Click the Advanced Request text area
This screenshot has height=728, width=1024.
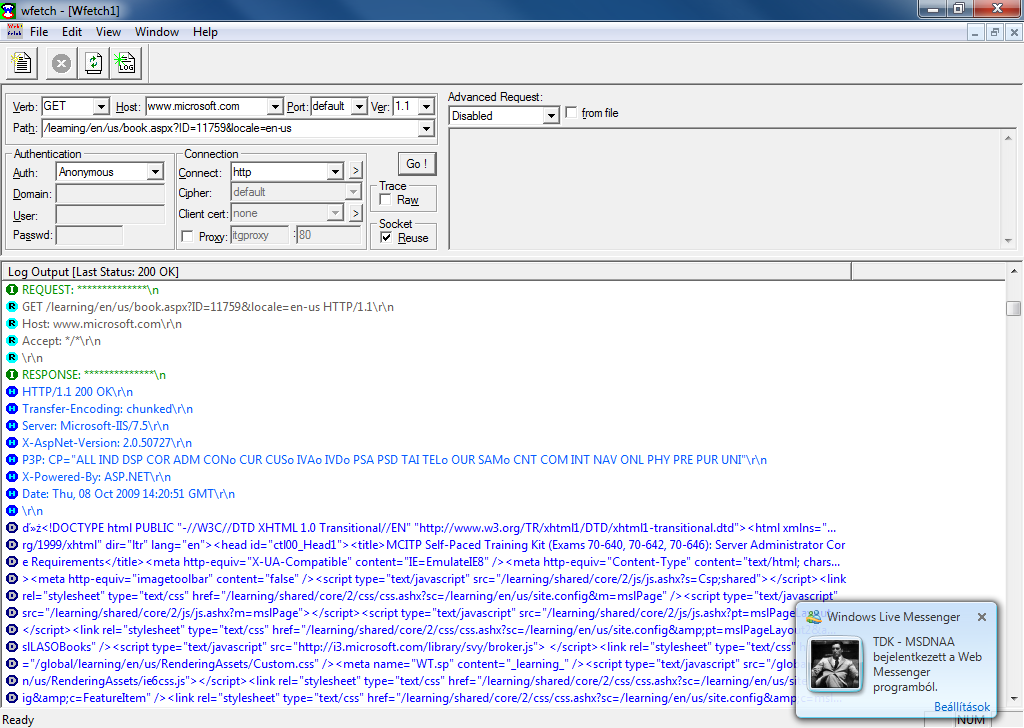[726, 189]
